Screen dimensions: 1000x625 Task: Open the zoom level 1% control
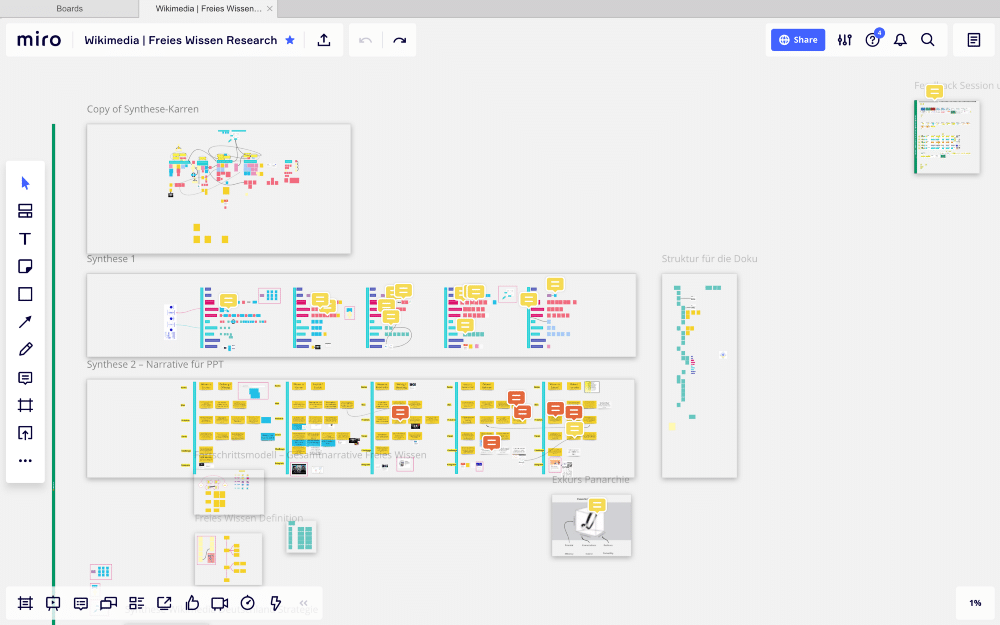pos(975,603)
